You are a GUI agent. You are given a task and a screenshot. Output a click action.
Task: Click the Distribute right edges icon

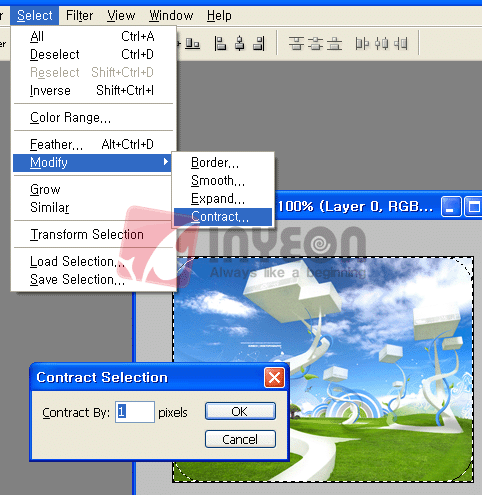(401, 43)
